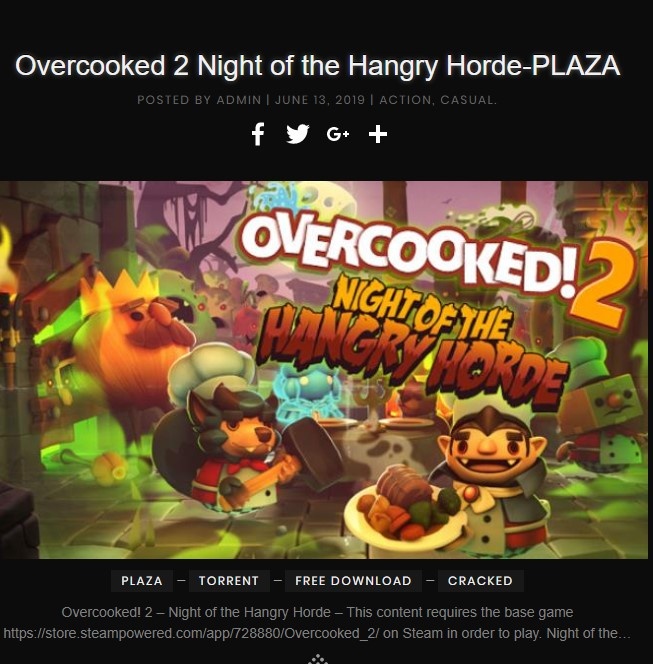Click the FREE DOWNLOAD tag
653x664 pixels.
pyautogui.click(x=353, y=581)
